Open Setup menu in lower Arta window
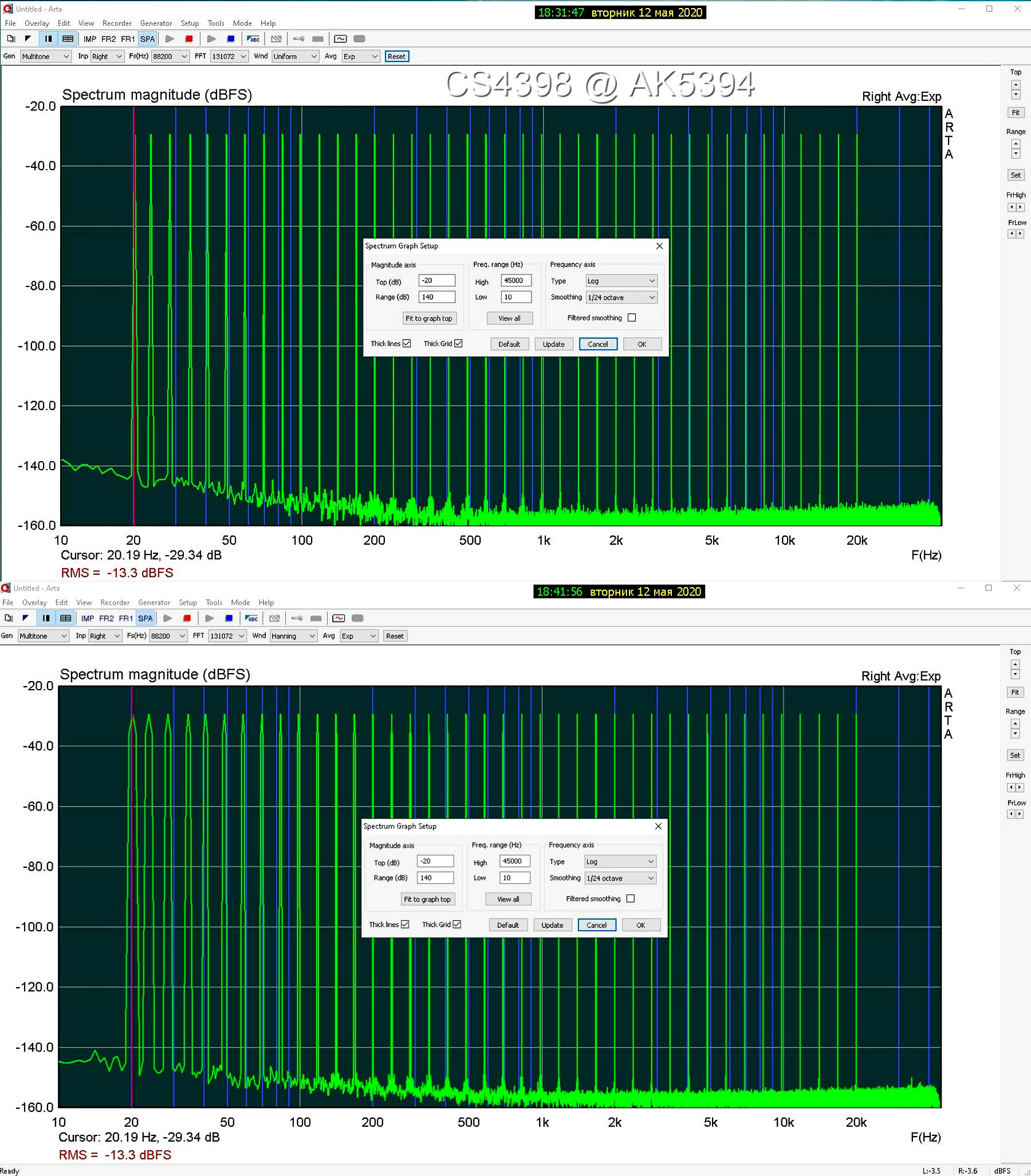This screenshot has width=1031, height=1176. click(x=187, y=603)
